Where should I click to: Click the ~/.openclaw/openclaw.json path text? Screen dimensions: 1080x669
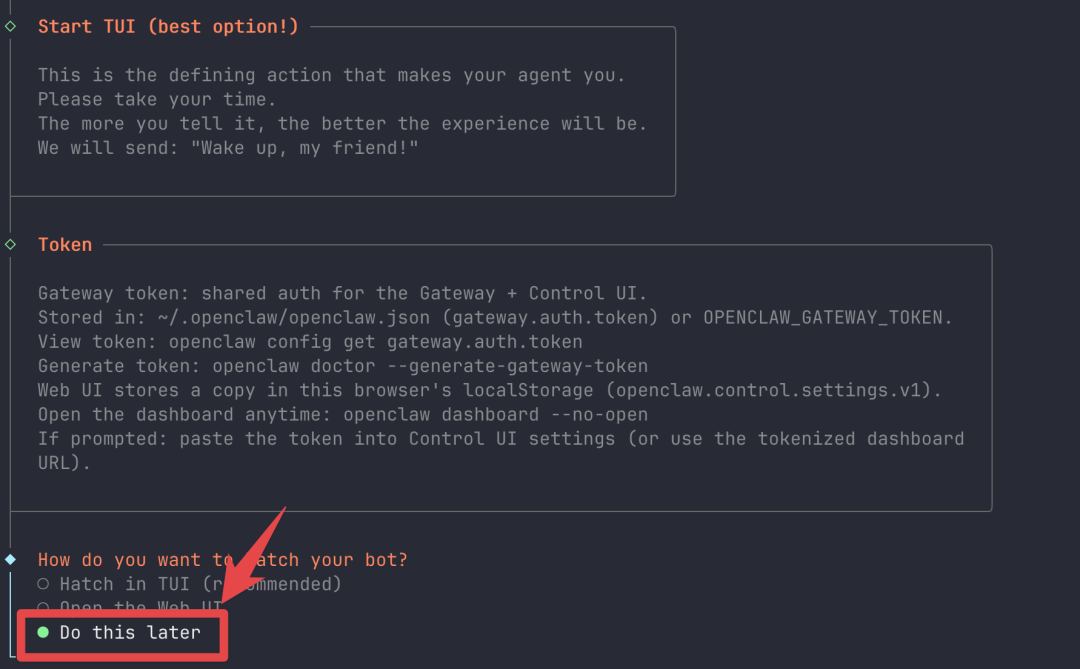tap(293, 318)
